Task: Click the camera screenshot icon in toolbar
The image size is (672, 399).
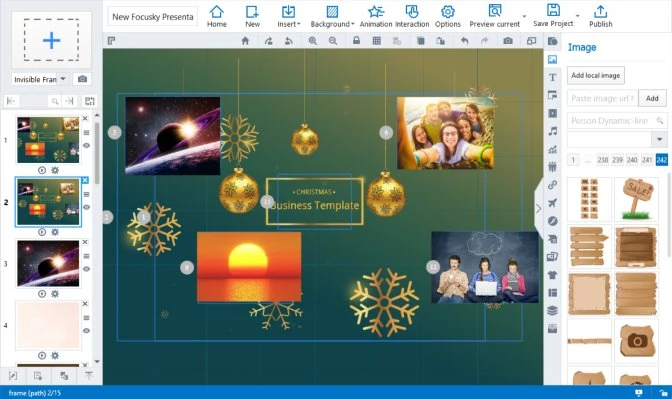Action: [x=508, y=41]
